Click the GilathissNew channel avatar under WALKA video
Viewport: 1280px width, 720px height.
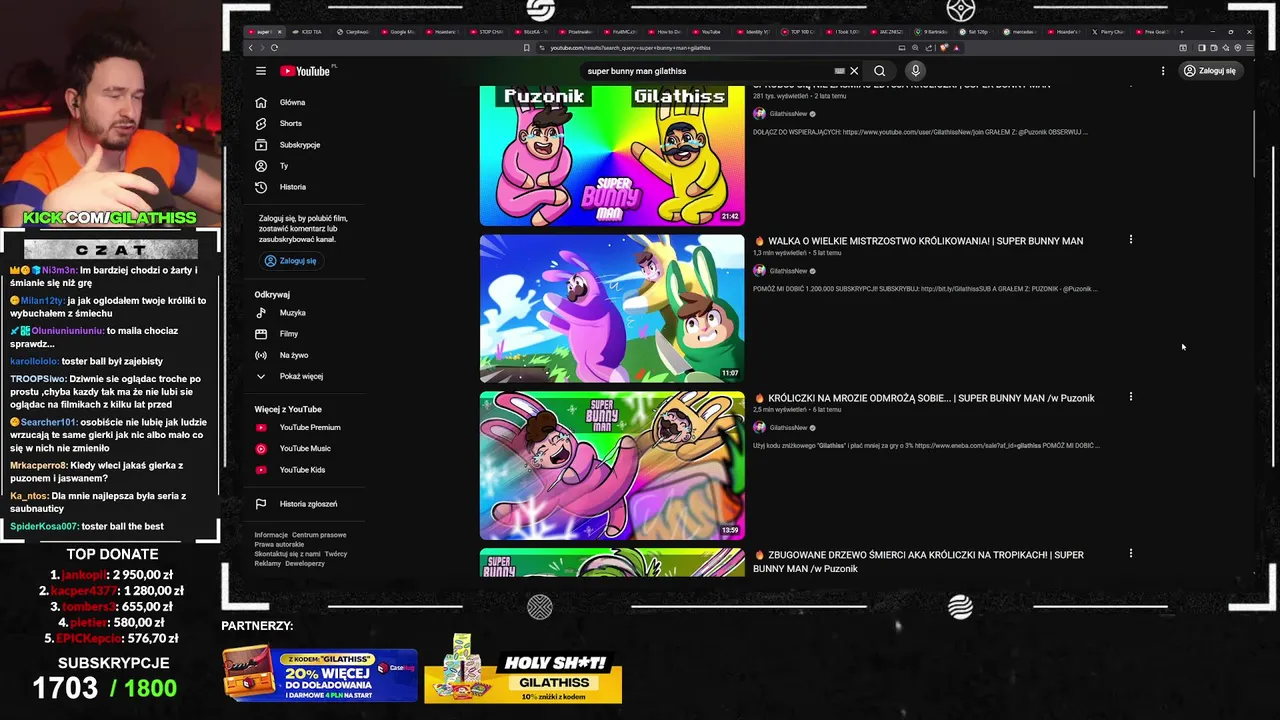(x=759, y=271)
